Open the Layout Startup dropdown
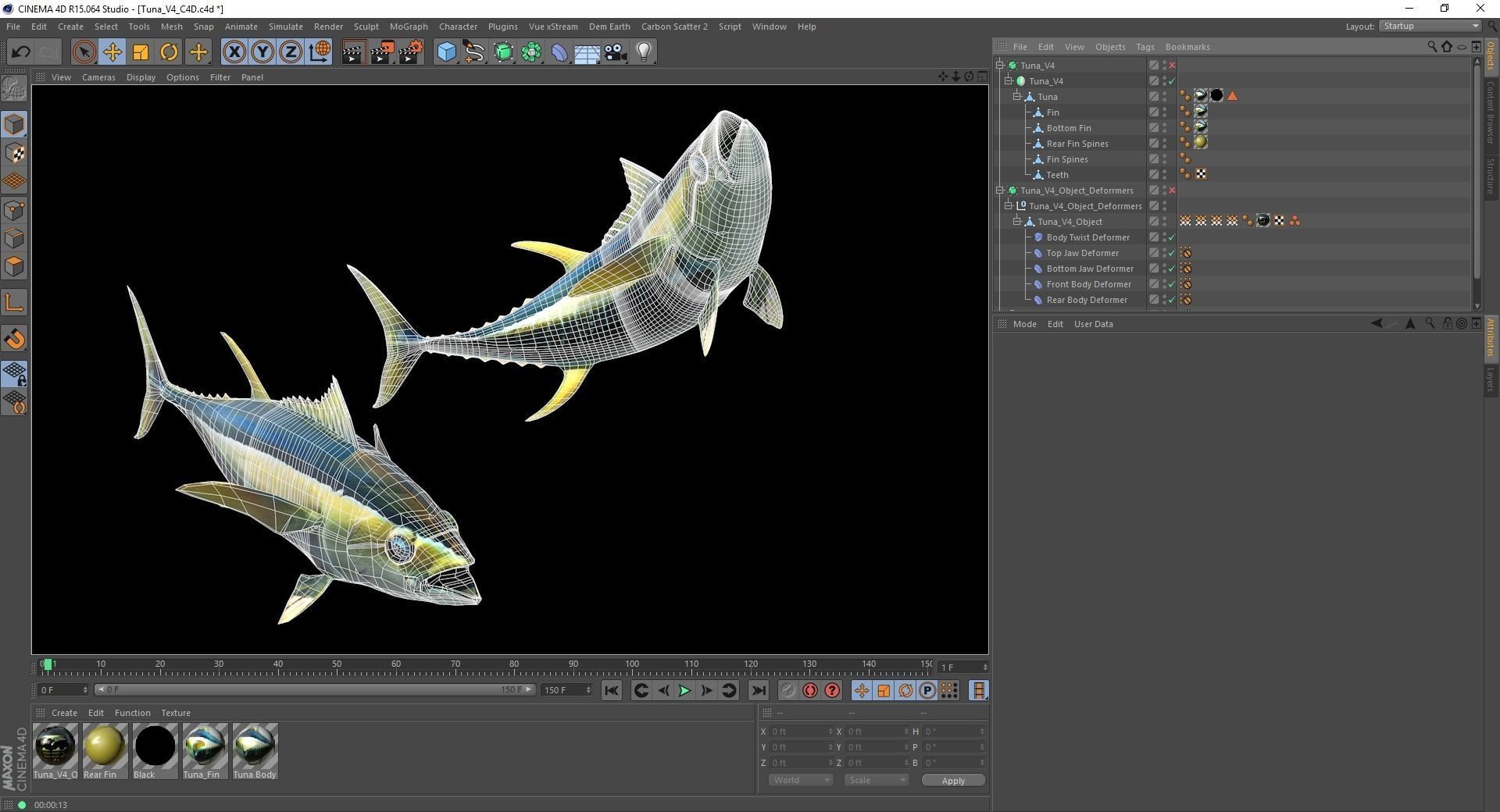 [x=1430, y=26]
